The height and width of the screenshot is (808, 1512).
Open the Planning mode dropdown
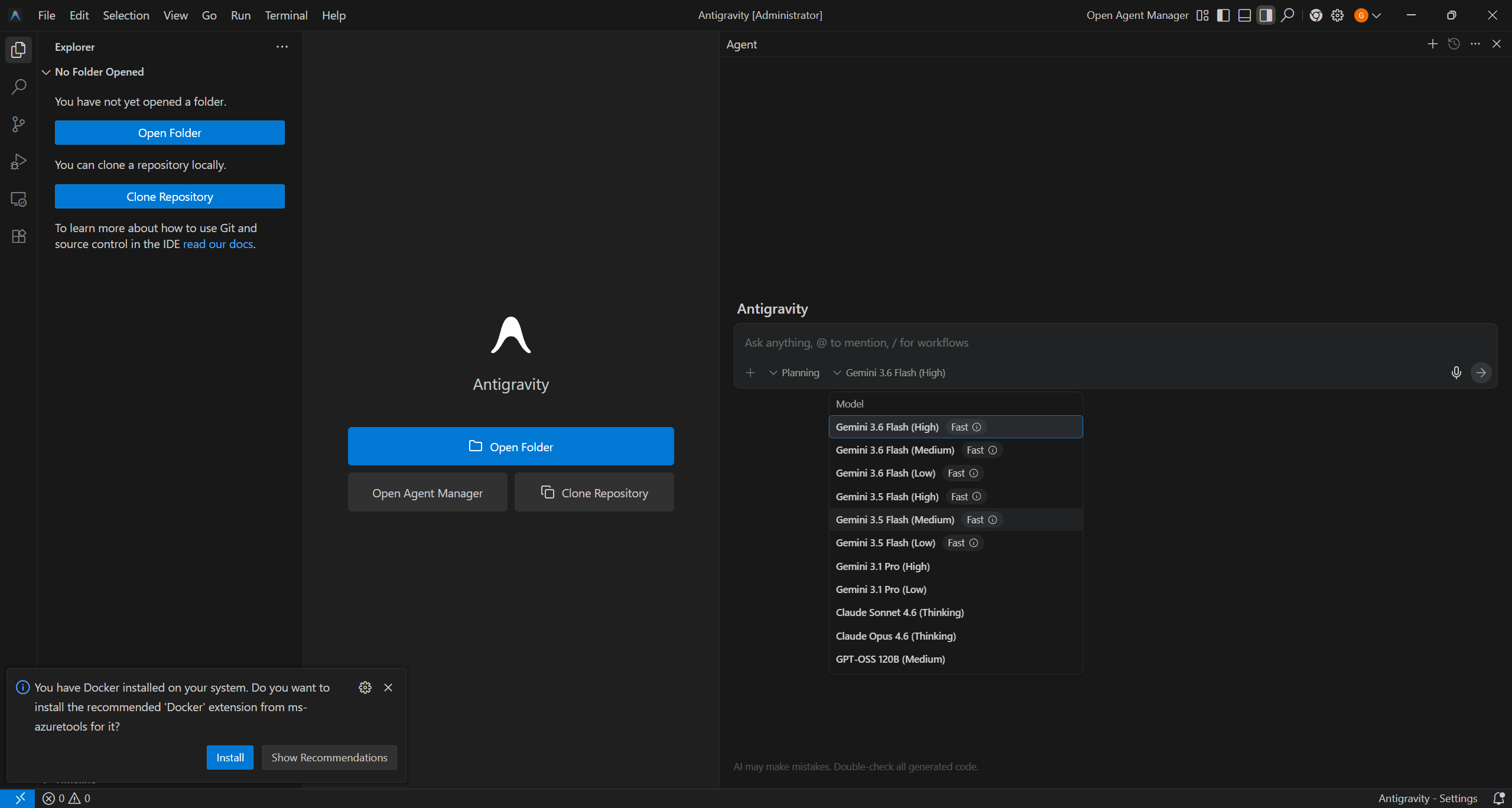pyautogui.click(x=794, y=373)
